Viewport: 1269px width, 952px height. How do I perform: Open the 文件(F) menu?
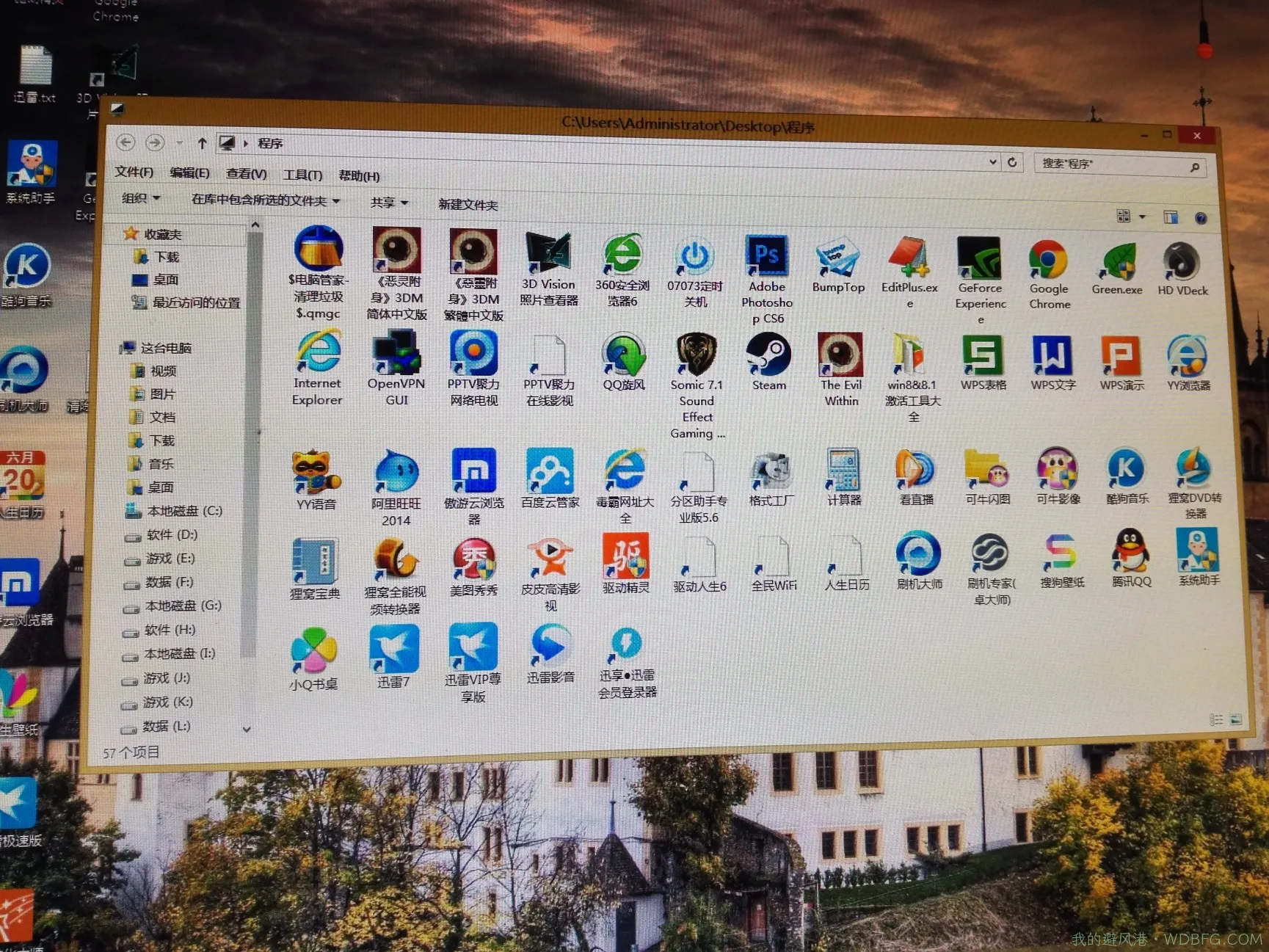(x=134, y=172)
